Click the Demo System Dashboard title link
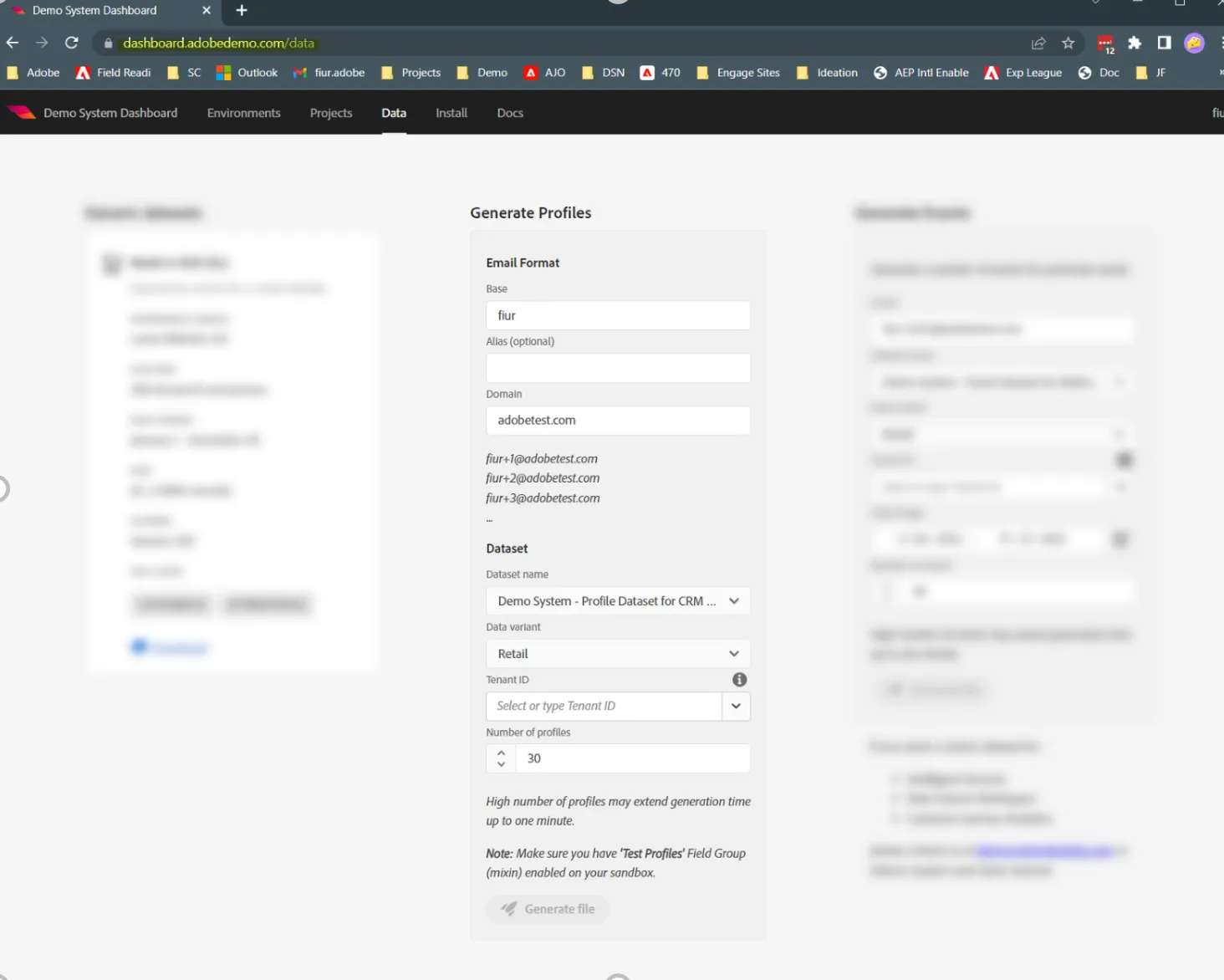Viewport: 1224px width, 980px height. pos(110,113)
